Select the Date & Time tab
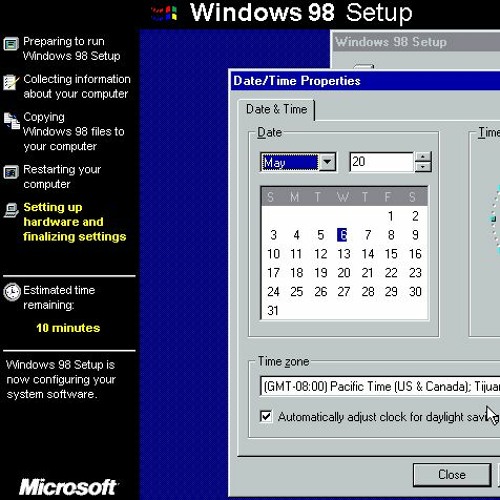 click(276, 109)
